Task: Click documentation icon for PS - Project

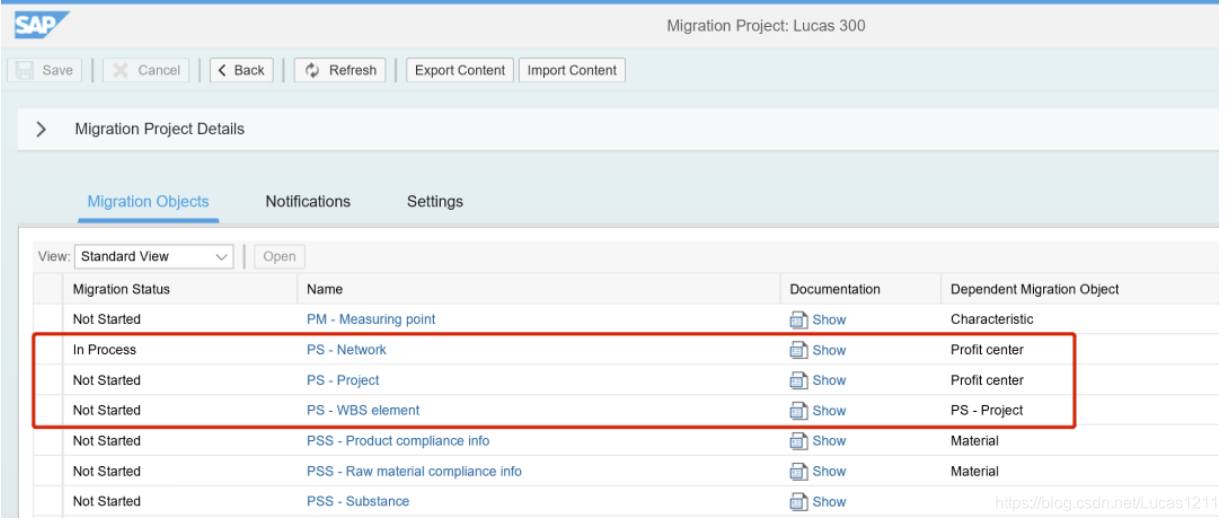Action: coord(798,380)
